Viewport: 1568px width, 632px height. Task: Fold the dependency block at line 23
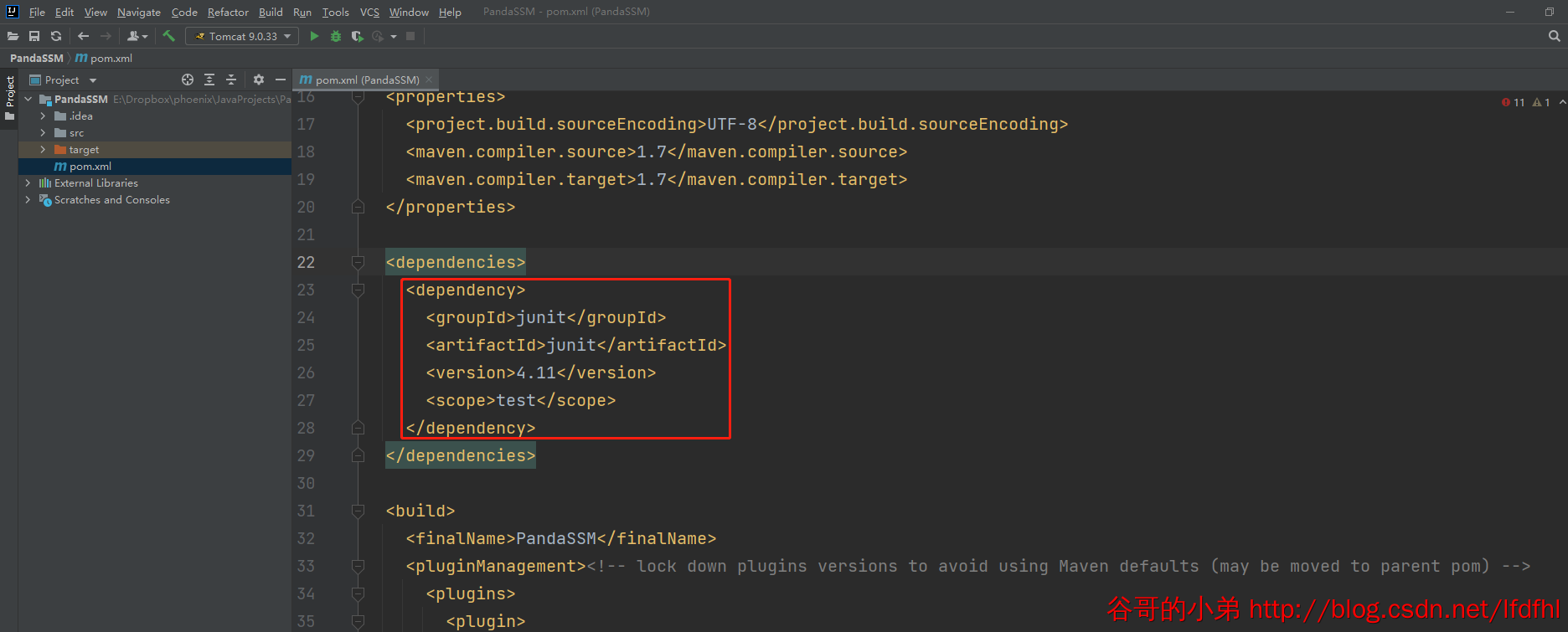click(x=358, y=290)
